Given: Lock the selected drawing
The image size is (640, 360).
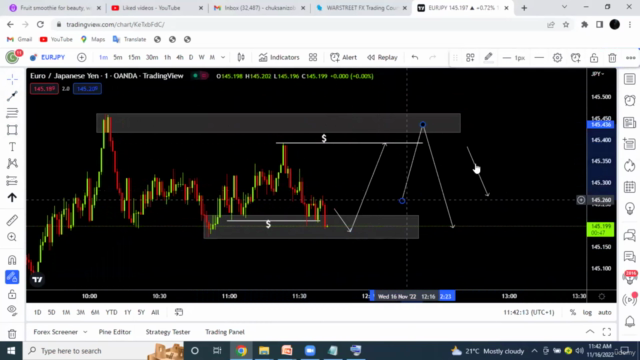Looking at the screenshot, I should click(594, 58).
